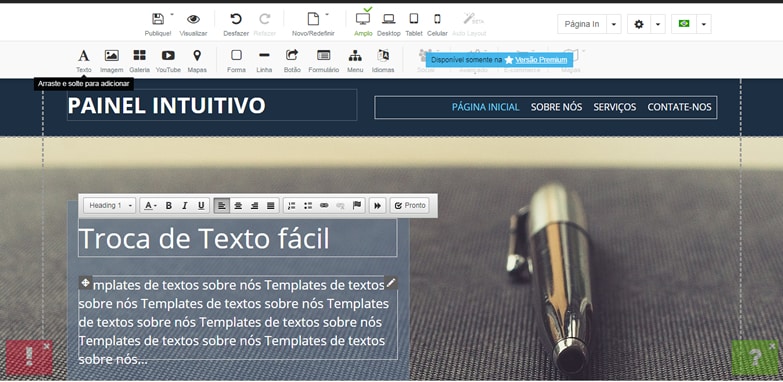Expand the flag language dropdown arrow
This screenshot has width=783, height=382.
tap(704, 24)
